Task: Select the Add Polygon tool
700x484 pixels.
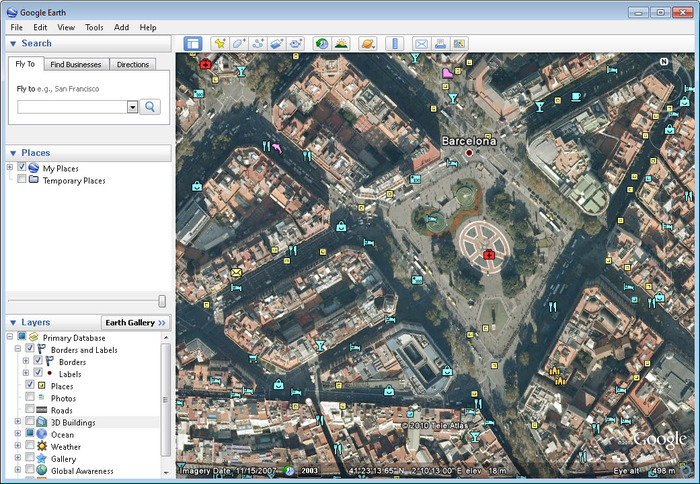Action: pyautogui.click(x=238, y=44)
